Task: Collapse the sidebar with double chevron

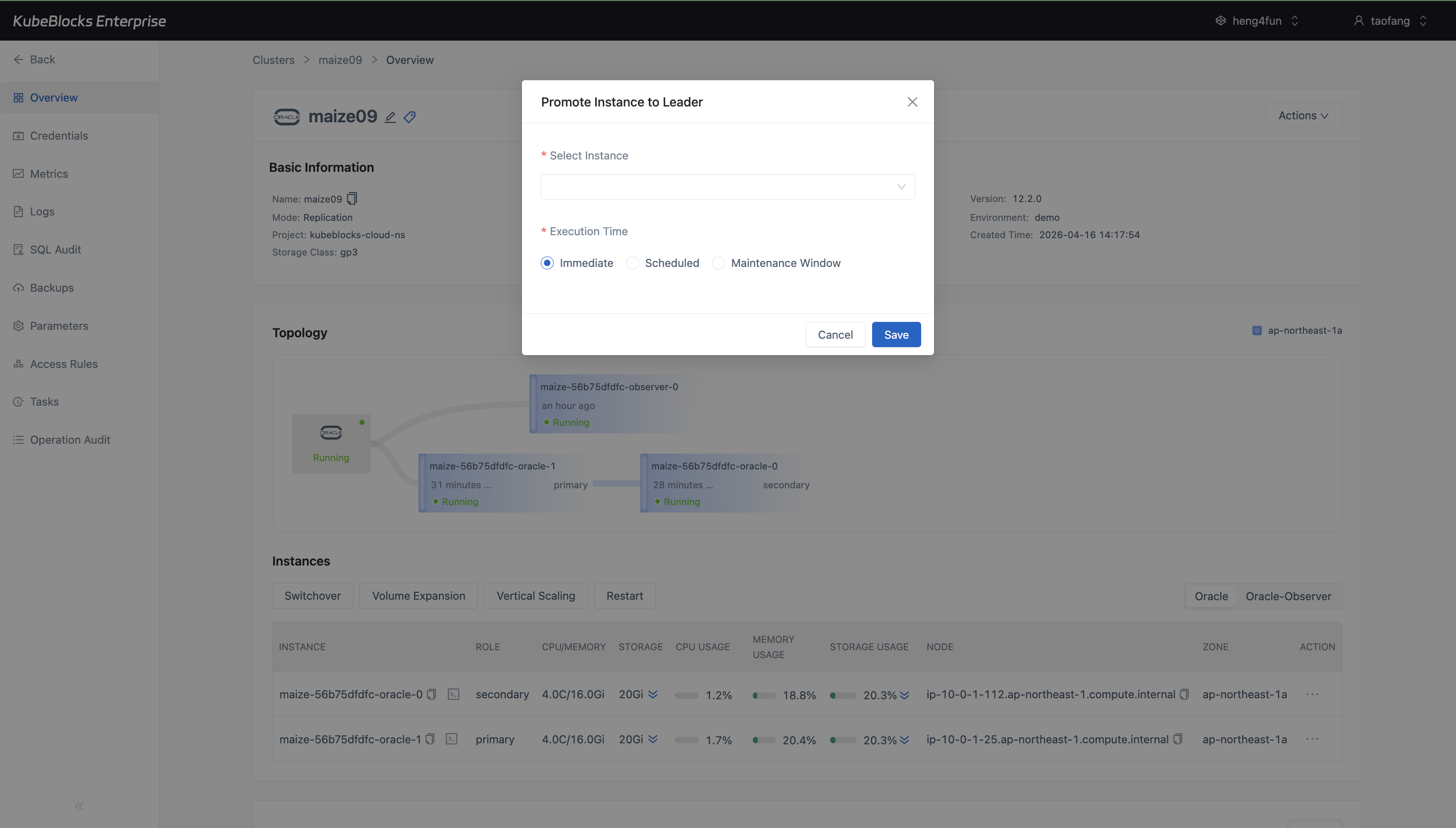Action: point(79,806)
